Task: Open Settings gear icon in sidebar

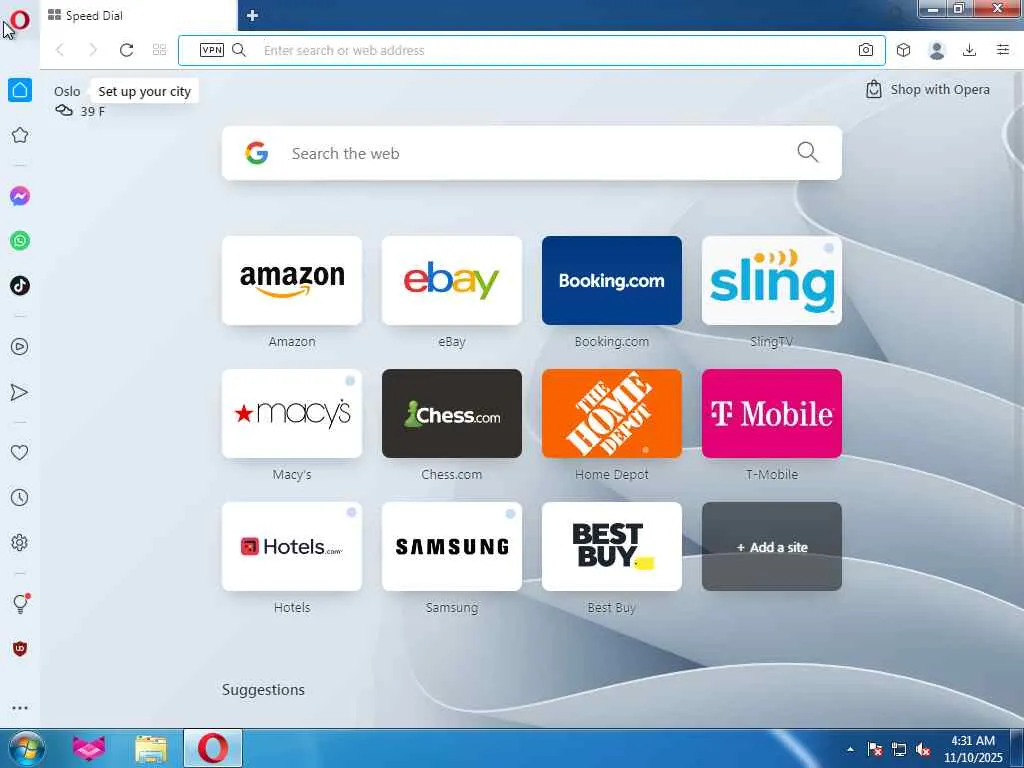Action: pos(20,542)
